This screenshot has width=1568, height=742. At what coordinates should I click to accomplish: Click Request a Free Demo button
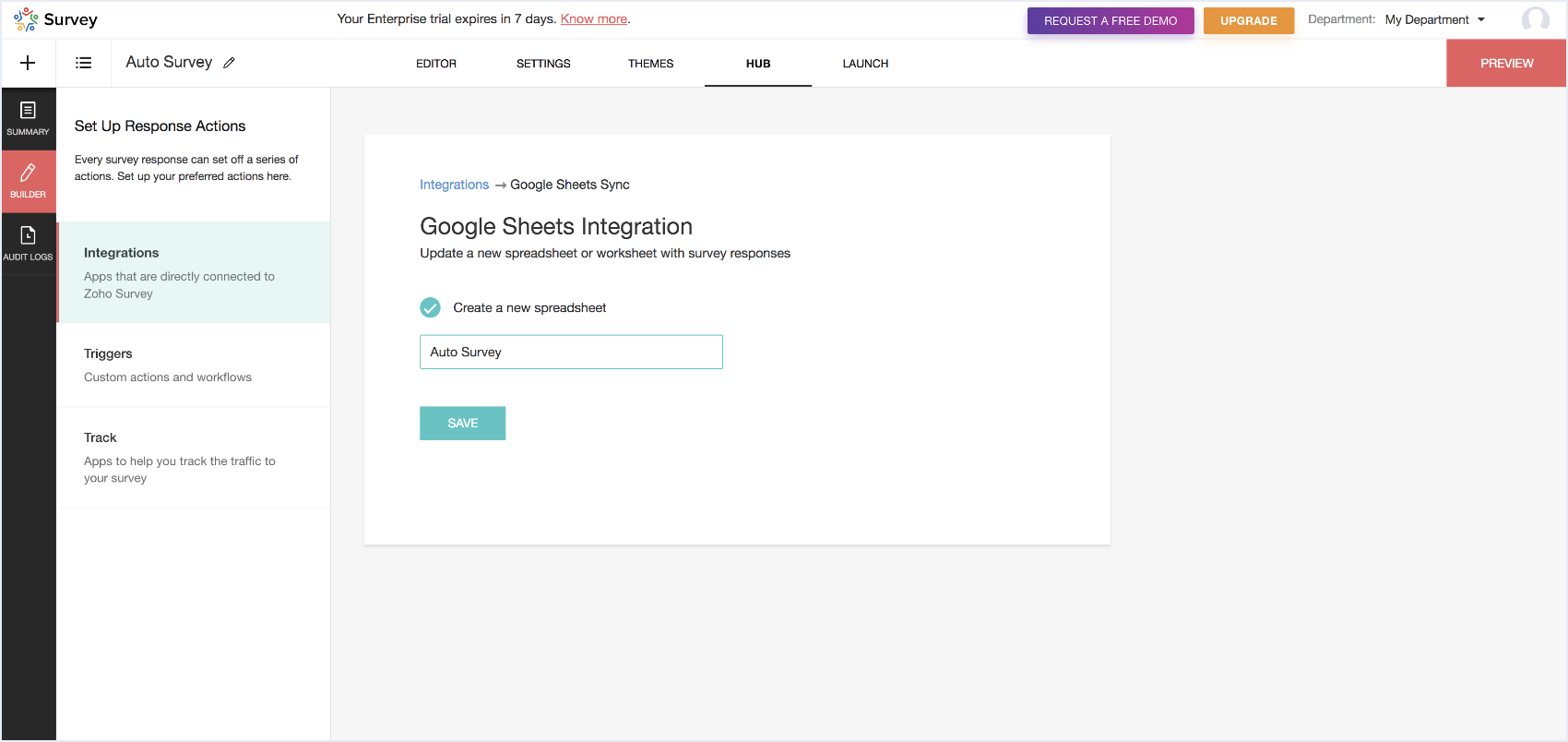click(x=1111, y=20)
